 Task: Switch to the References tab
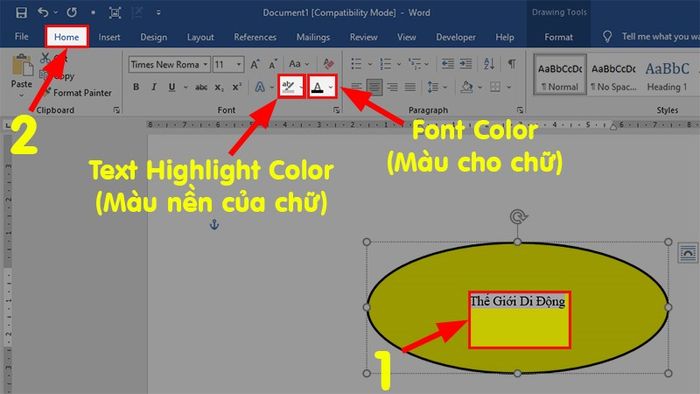255,37
